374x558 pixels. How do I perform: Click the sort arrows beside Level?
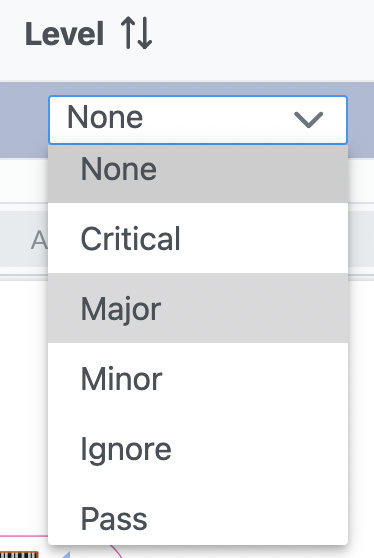pos(136,33)
